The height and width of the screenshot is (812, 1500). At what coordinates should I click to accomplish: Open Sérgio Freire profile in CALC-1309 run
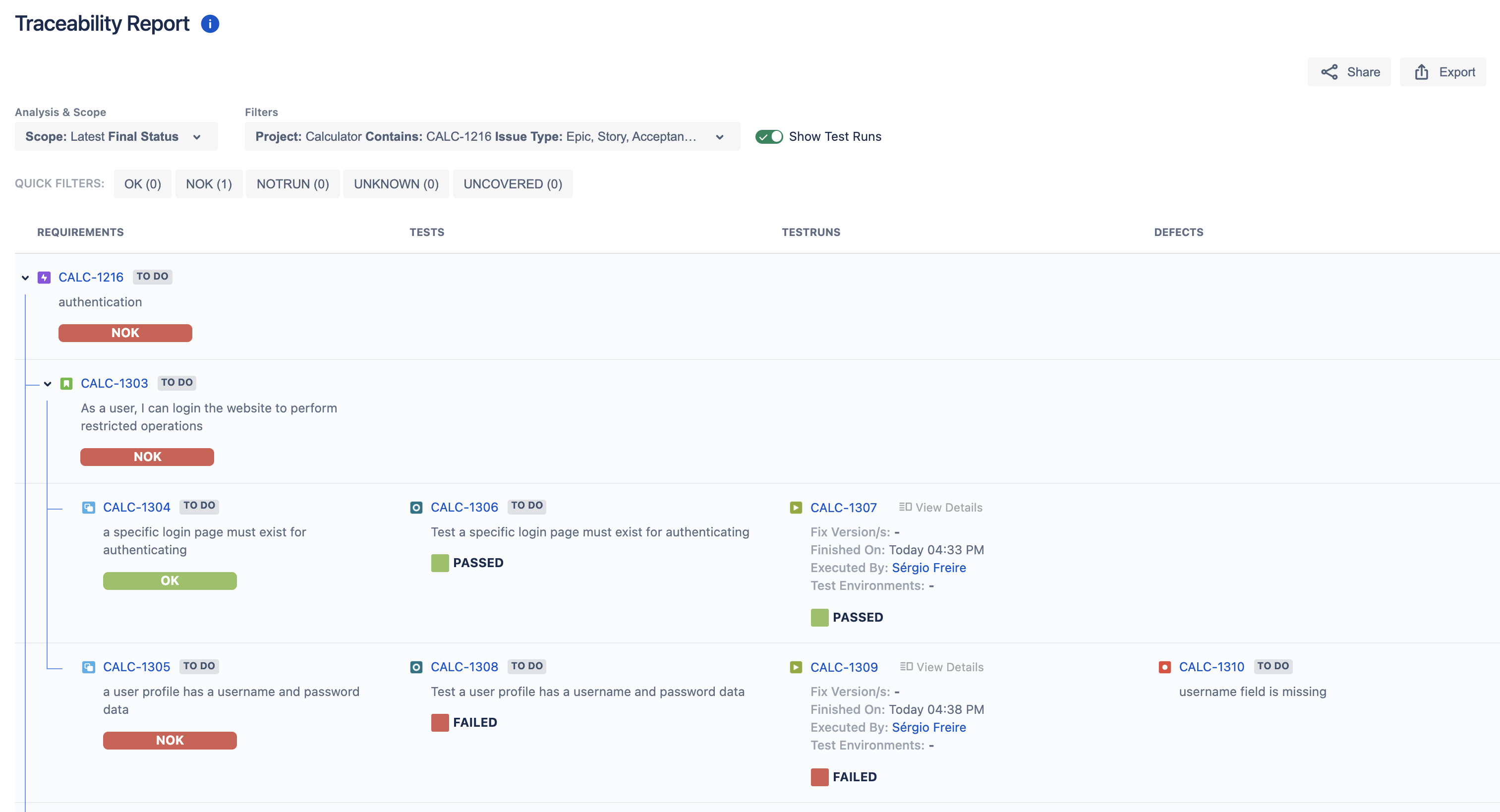[929, 728]
